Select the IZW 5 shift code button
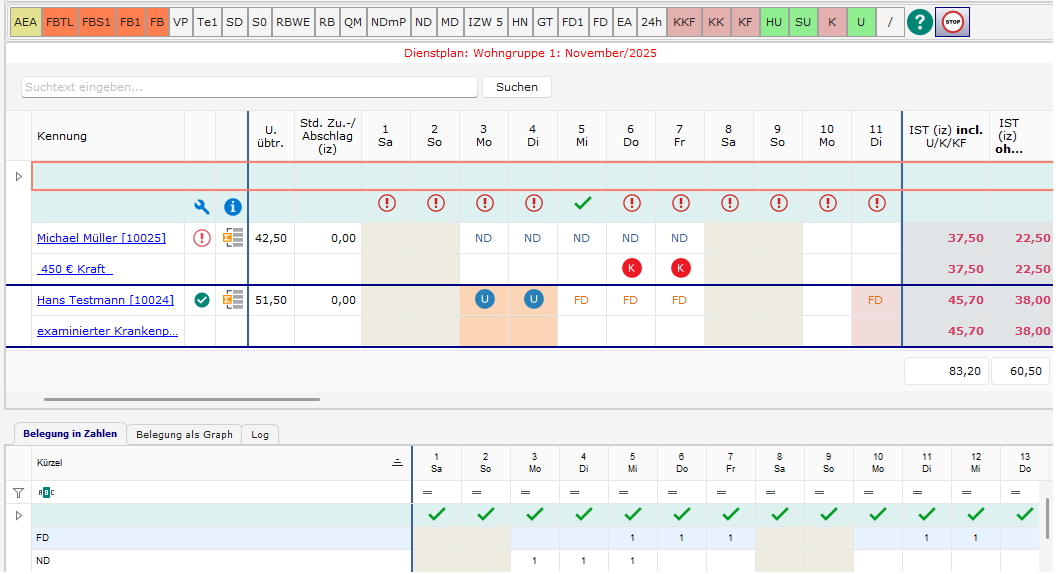The height and width of the screenshot is (574, 1058). [x=485, y=21]
